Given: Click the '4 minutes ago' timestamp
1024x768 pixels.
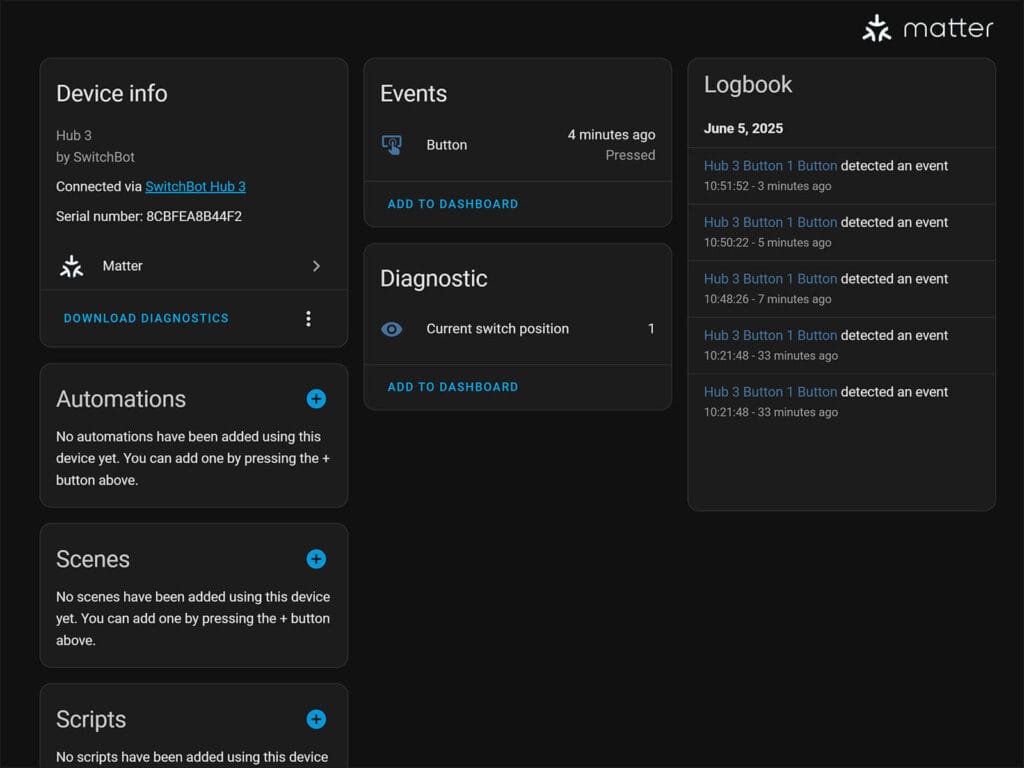Looking at the screenshot, I should (611, 135).
